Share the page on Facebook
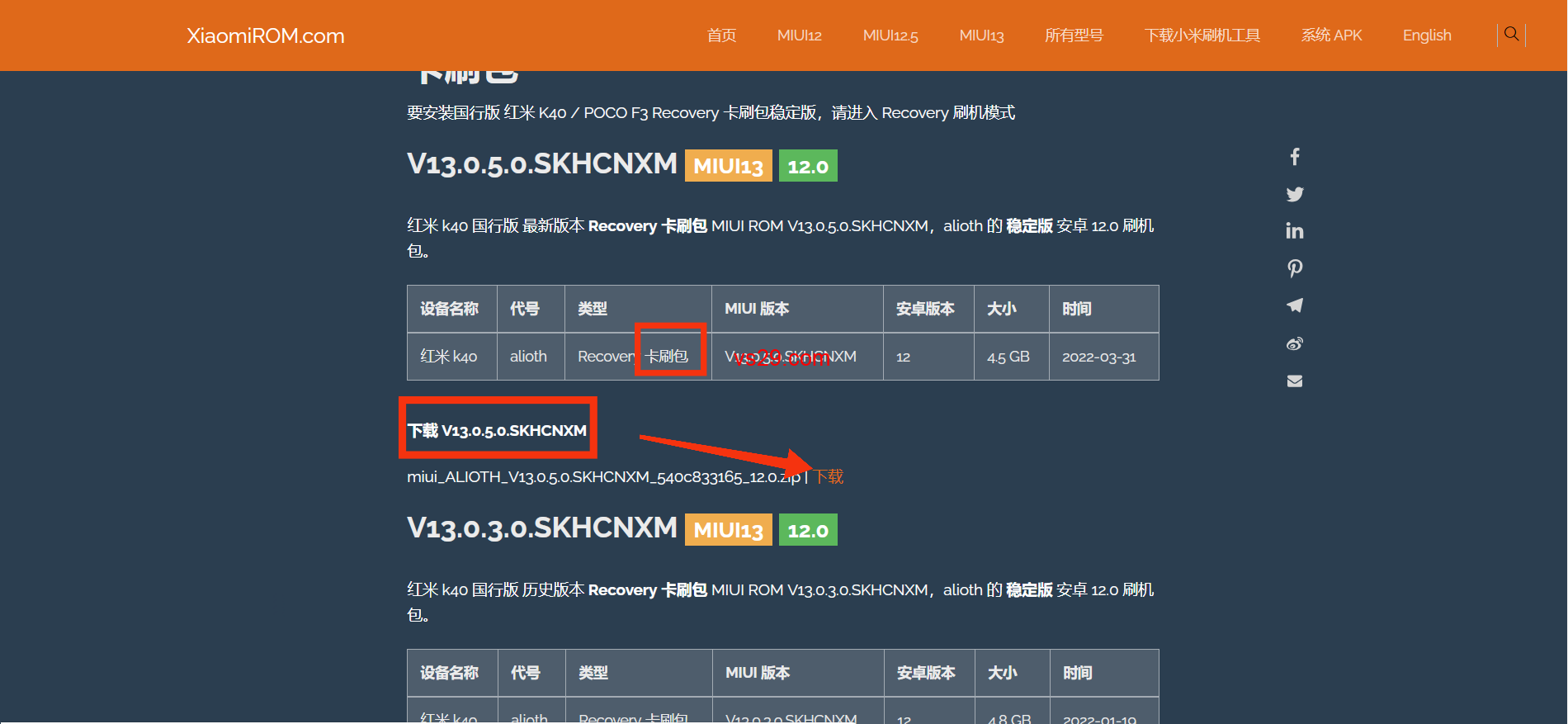Viewport: 1568px width, 724px height. (1295, 157)
